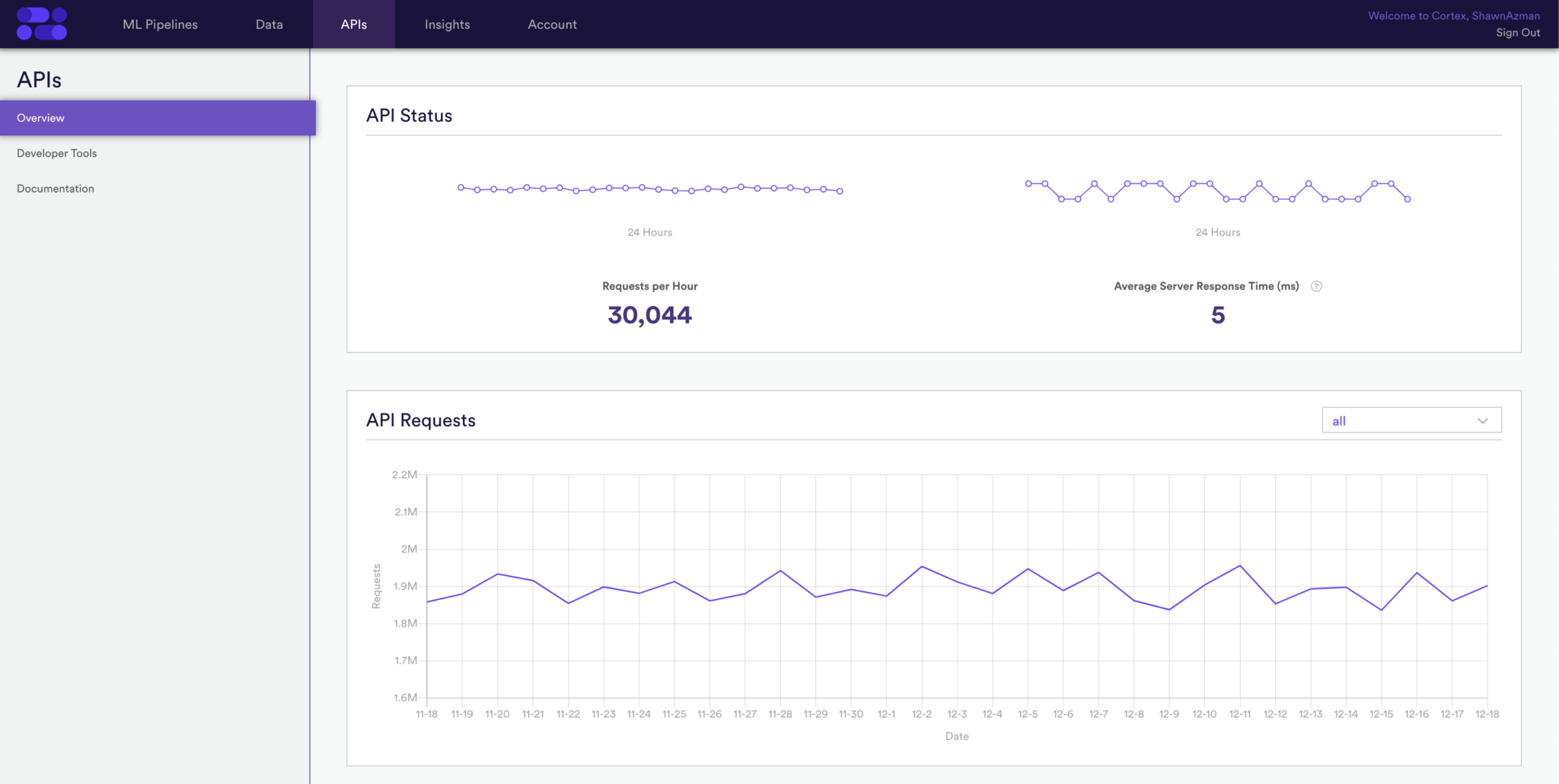Select a point on the Requests per Hour sparkline

(x=649, y=189)
